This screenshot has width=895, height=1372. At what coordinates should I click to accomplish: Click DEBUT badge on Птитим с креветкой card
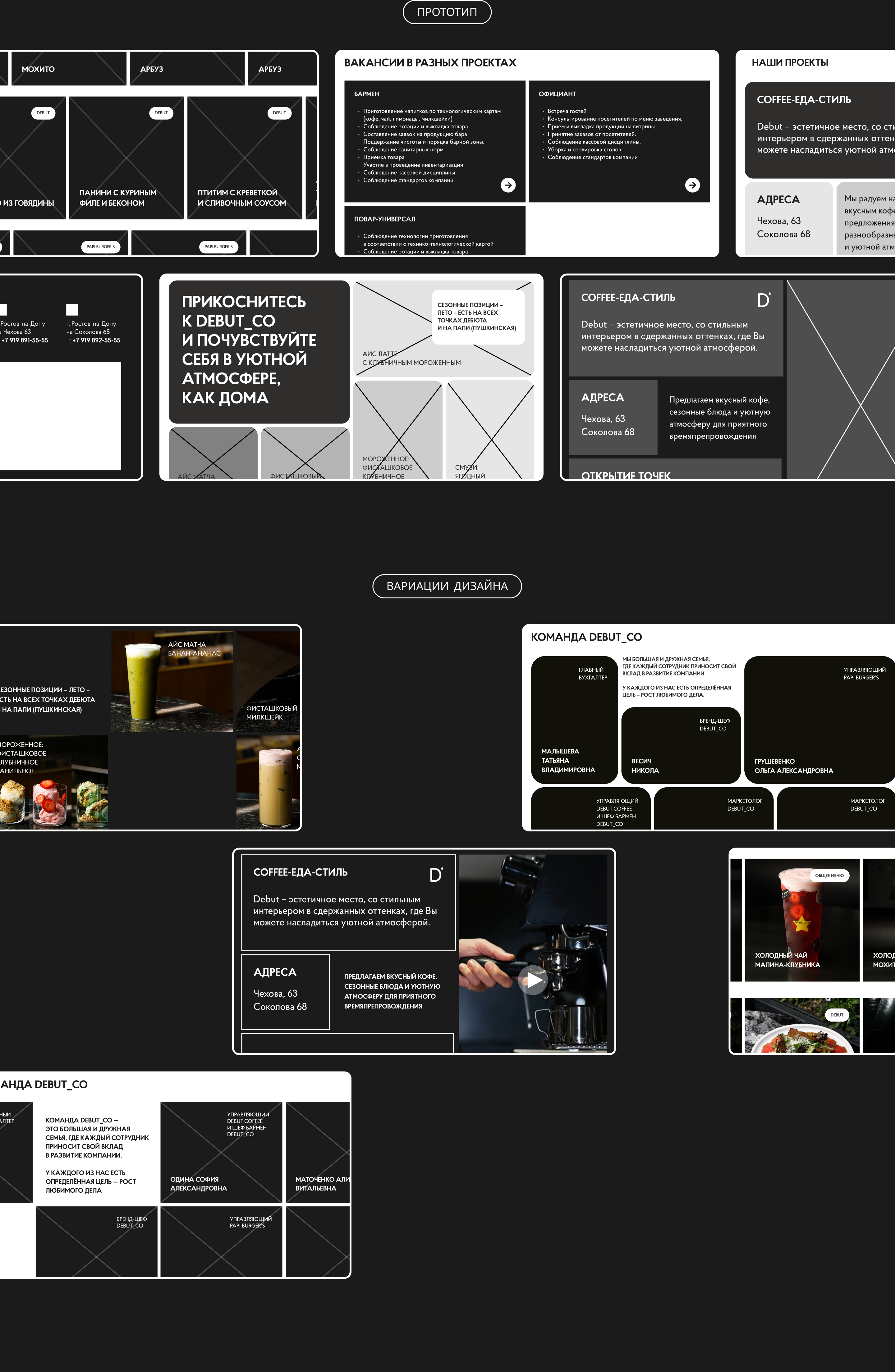click(x=279, y=113)
